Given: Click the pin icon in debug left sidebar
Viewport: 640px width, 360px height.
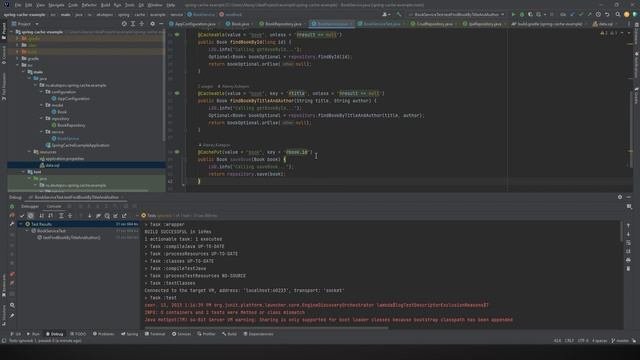Looking at the screenshot, I should pyautogui.click(x=12, y=315).
